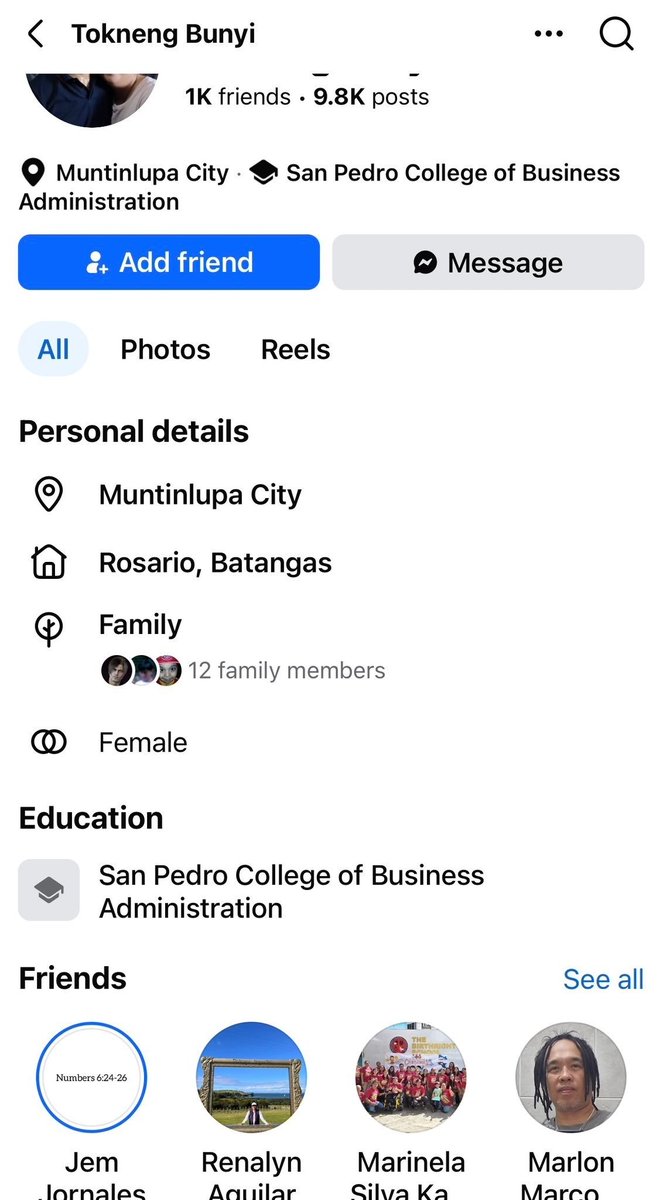663x1200 pixels.
Task: Open Marlon Marco friend thumbnail
Action: pos(571,1077)
